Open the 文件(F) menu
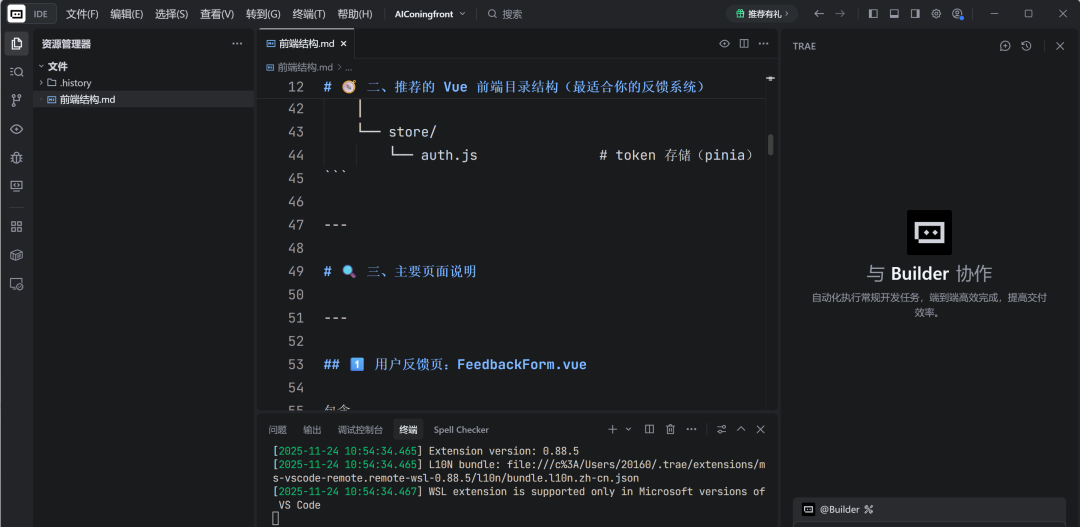Image resolution: width=1080 pixels, height=527 pixels. click(82, 14)
